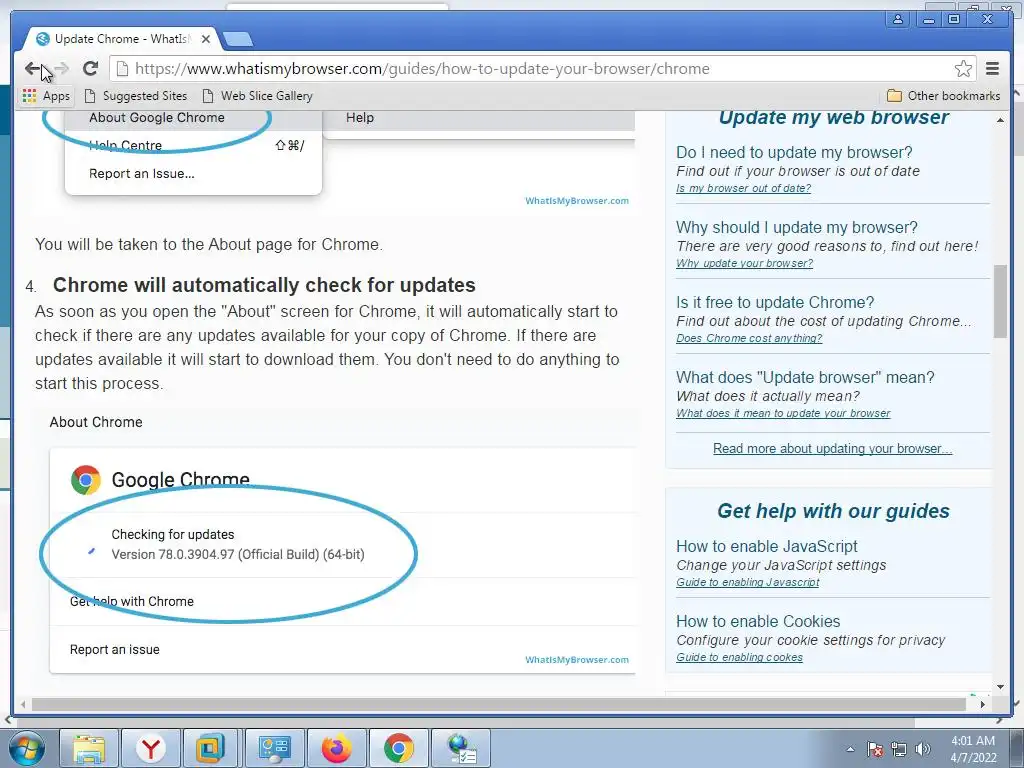Click 'What does it mean to update your browser' link
Screen dimensions: 1024x768
[x=783, y=413]
